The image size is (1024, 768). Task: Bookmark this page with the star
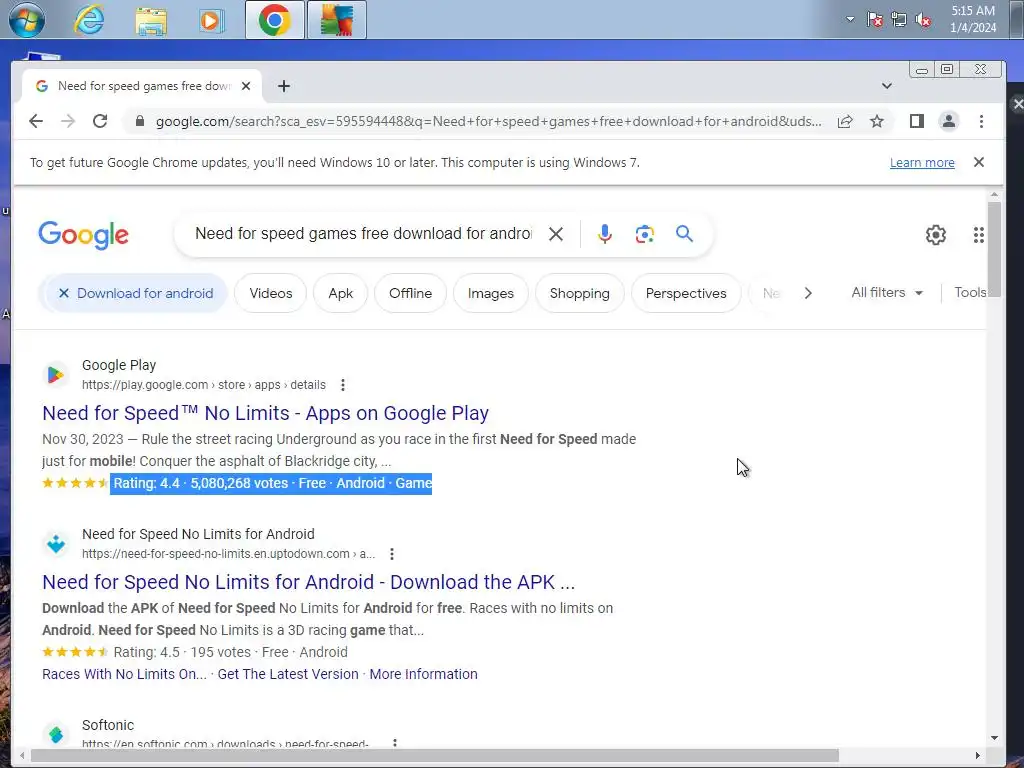click(x=877, y=121)
